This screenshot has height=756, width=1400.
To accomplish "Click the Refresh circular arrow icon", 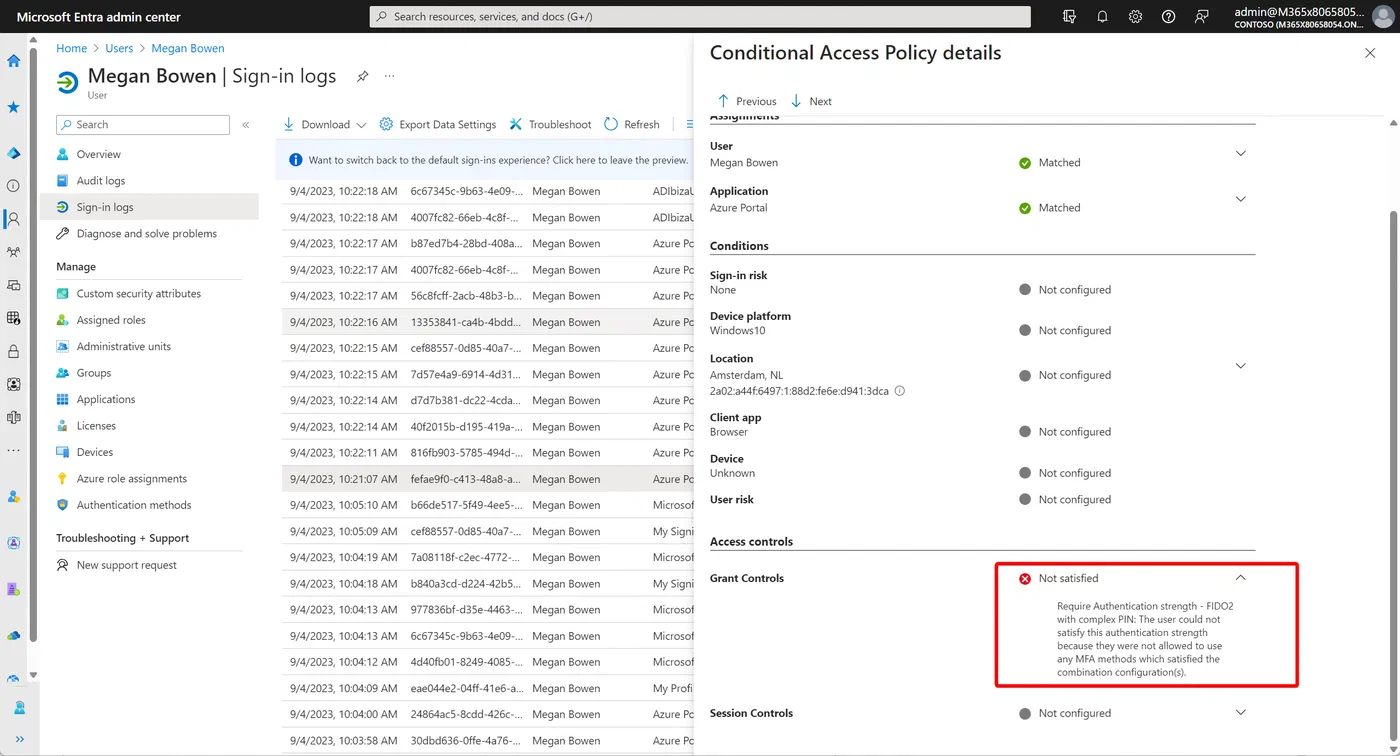I will (x=611, y=124).
